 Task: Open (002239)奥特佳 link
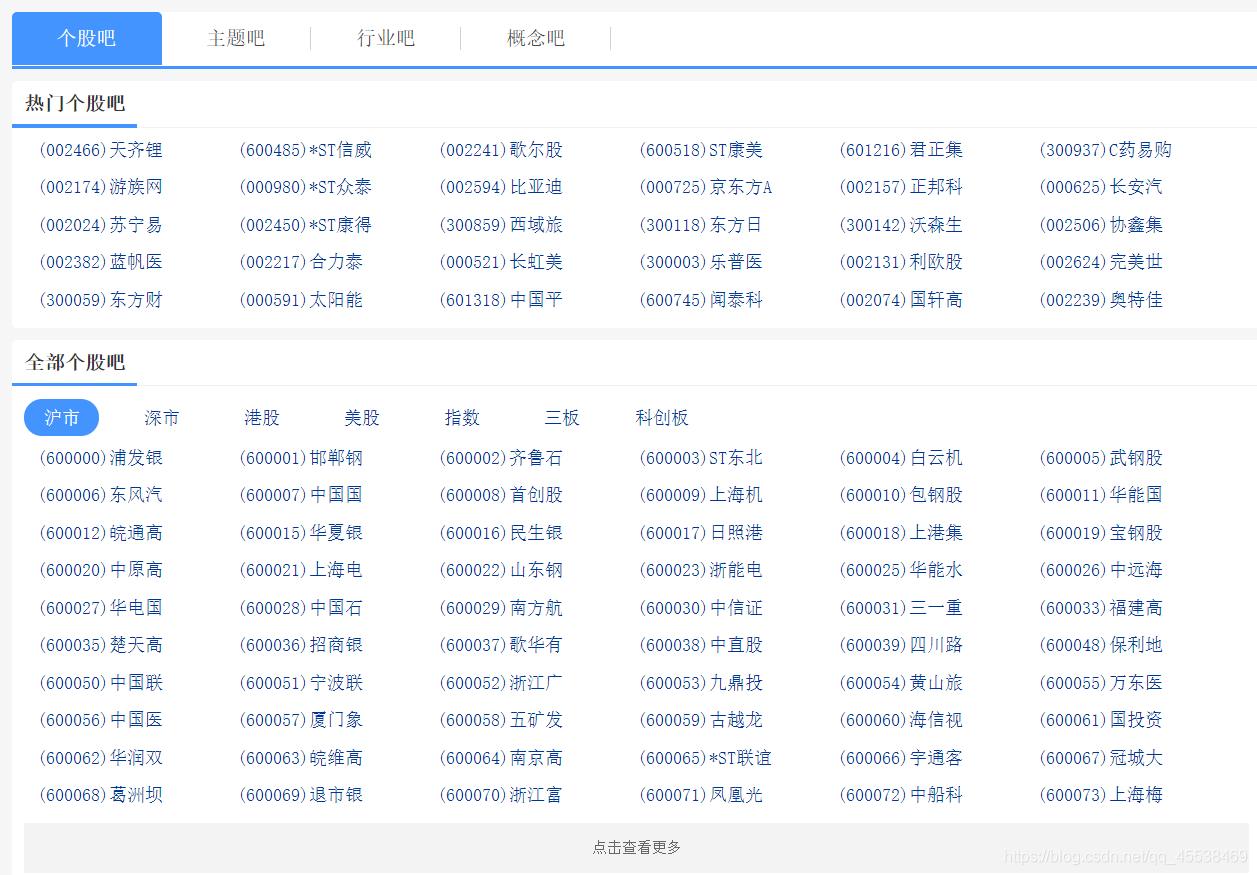[1101, 300]
